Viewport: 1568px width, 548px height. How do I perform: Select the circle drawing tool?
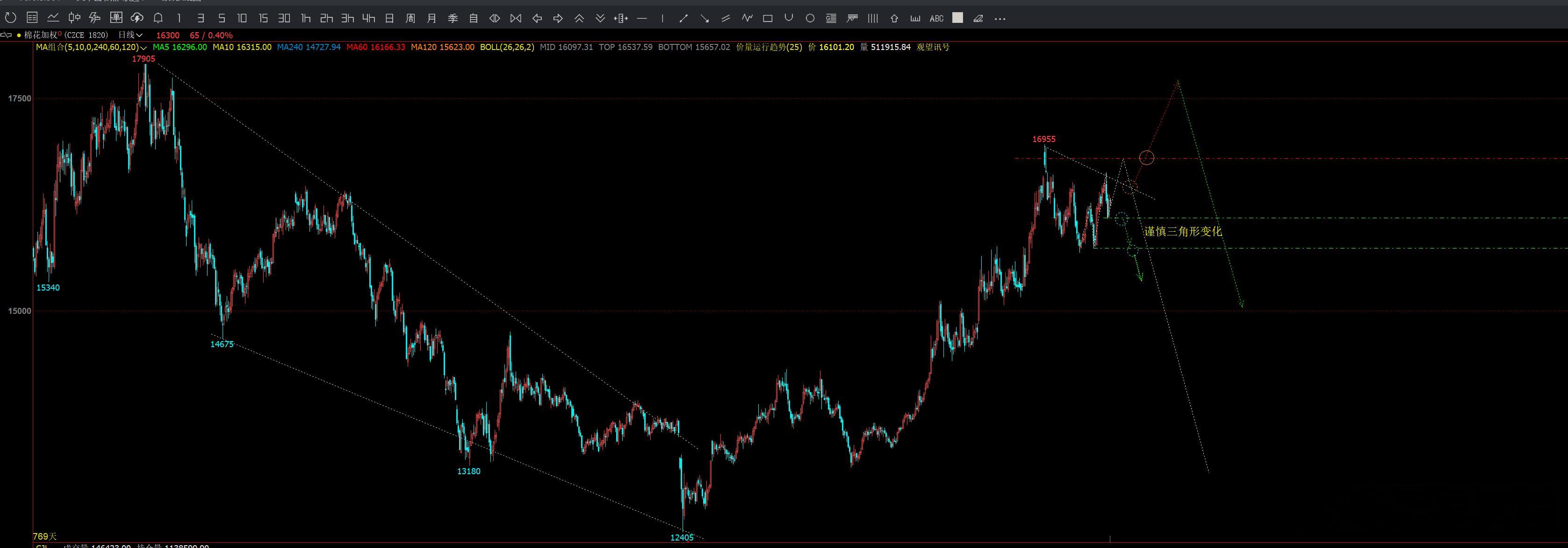[810, 18]
